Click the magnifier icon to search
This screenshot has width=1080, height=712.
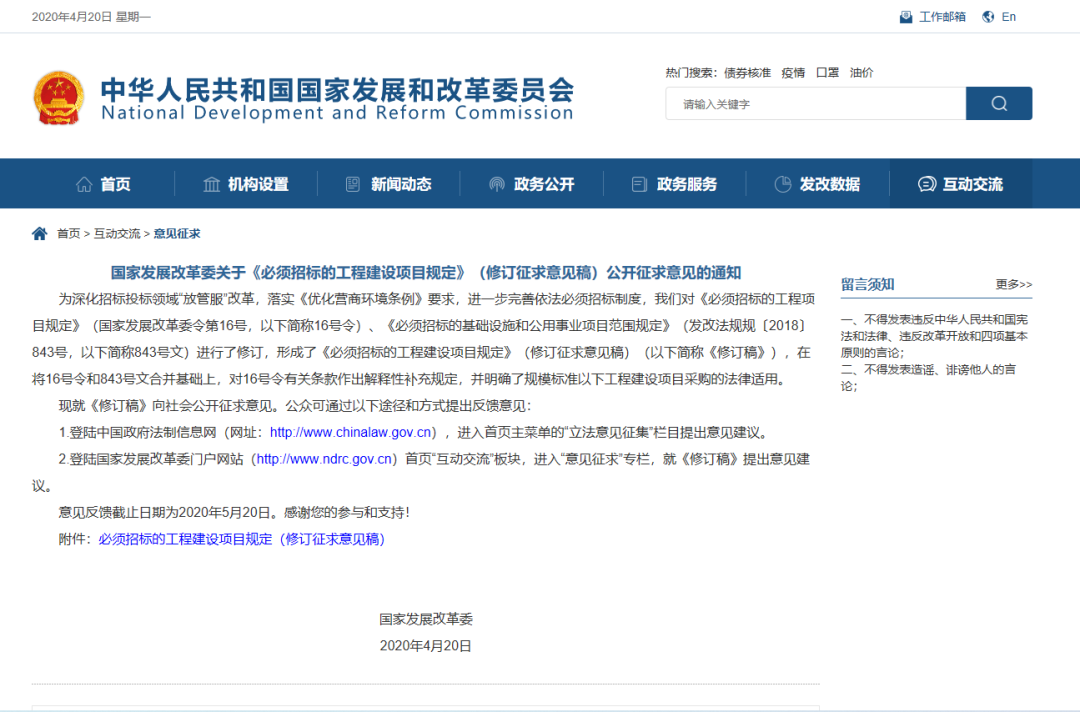(997, 103)
